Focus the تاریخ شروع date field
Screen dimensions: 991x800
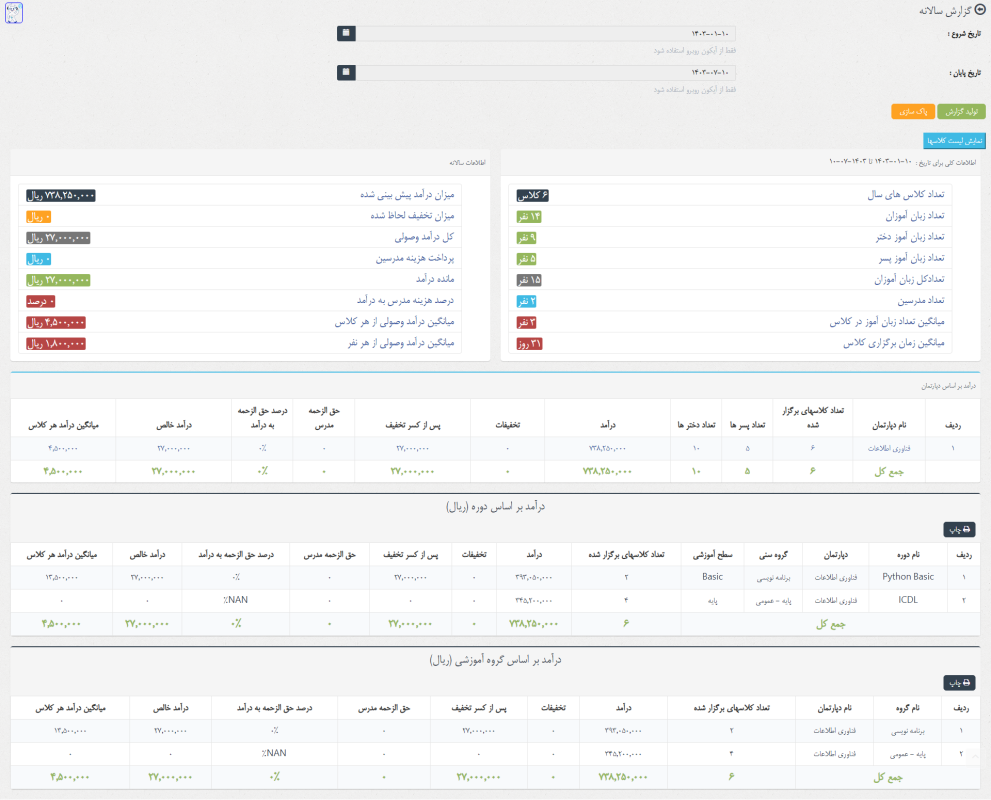pos(546,33)
